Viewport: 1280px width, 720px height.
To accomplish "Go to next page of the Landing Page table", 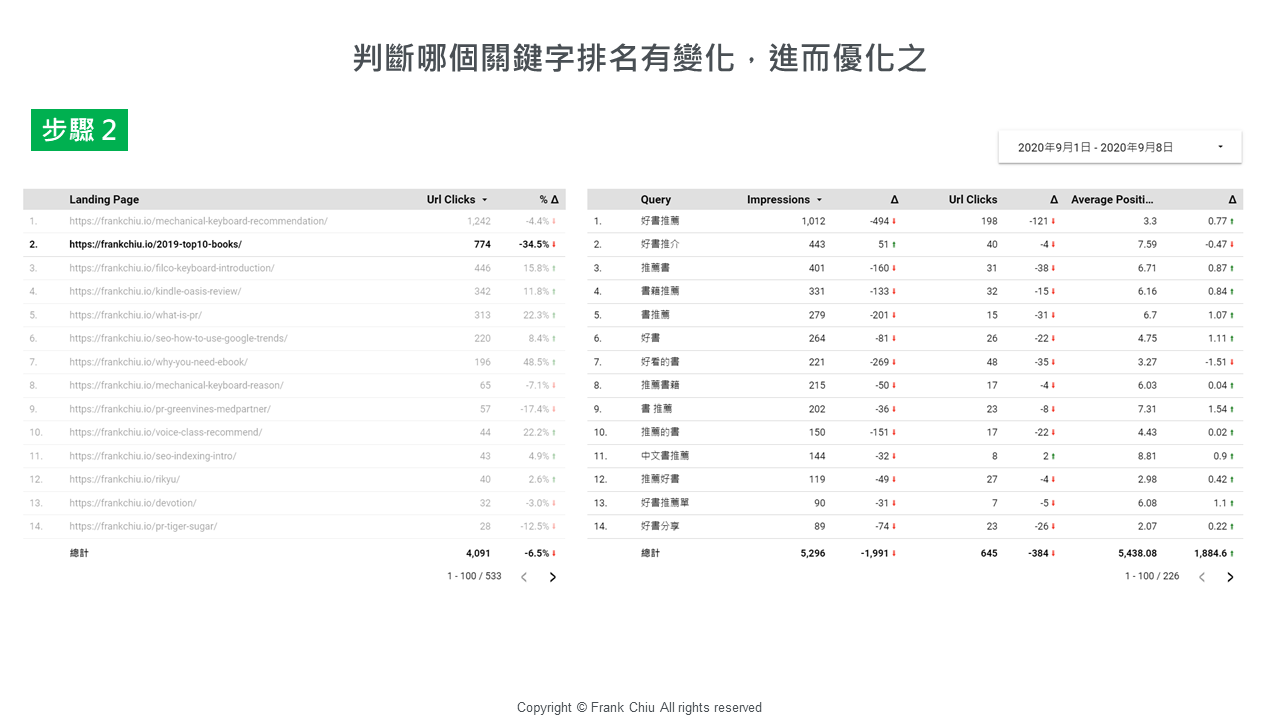I will tap(552, 576).
